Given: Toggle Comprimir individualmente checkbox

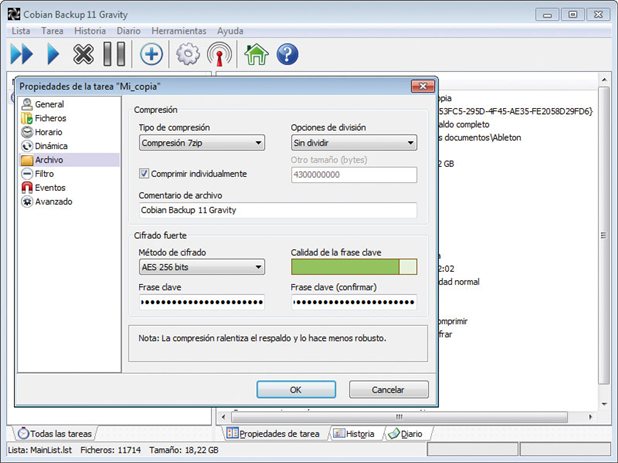Looking at the screenshot, I should (x=144, y=173).
